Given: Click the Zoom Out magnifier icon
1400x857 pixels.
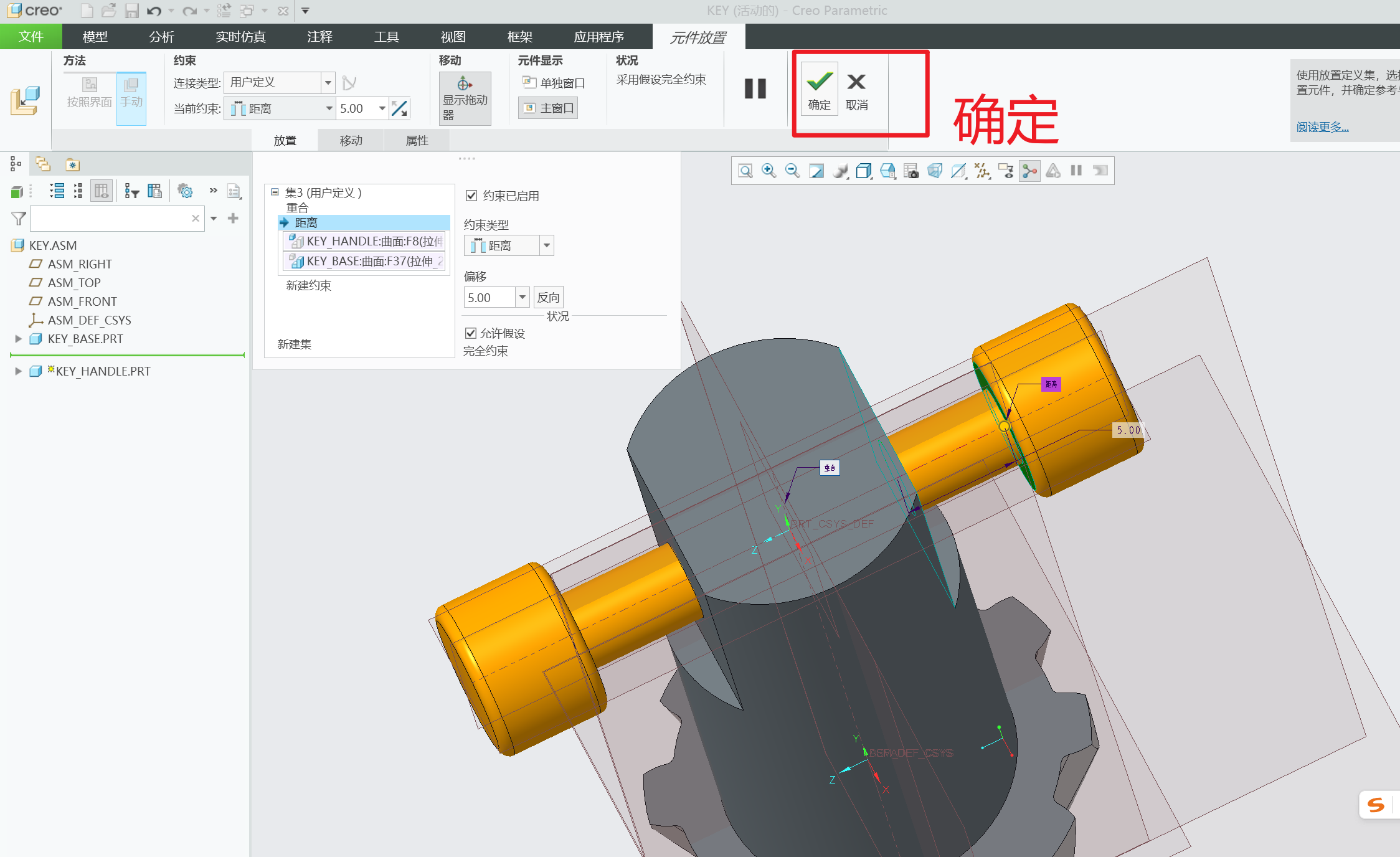Looking at the screenshot, I should coord(792,171).
